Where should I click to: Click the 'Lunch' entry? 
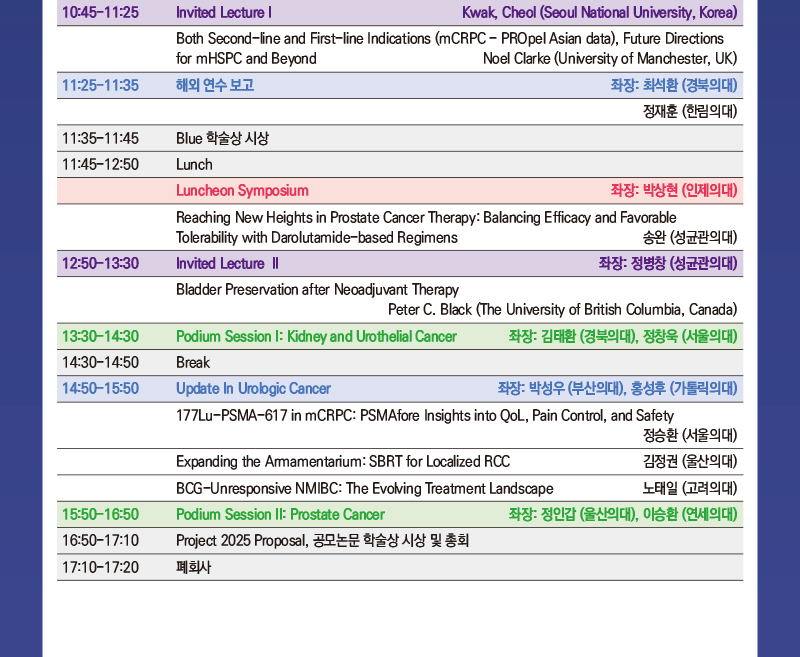point(194,165)
